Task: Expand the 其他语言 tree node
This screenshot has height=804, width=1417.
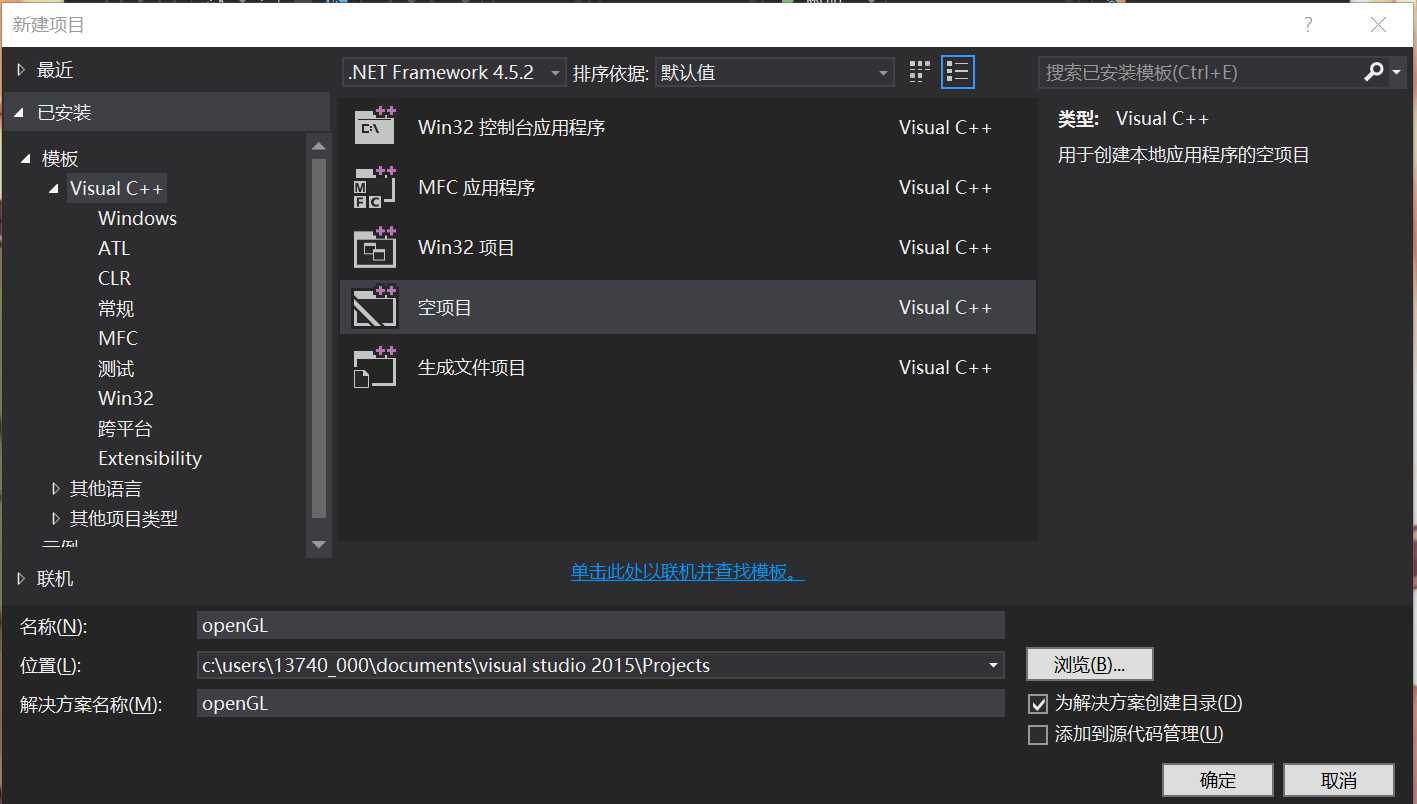Action: (56, 488)
